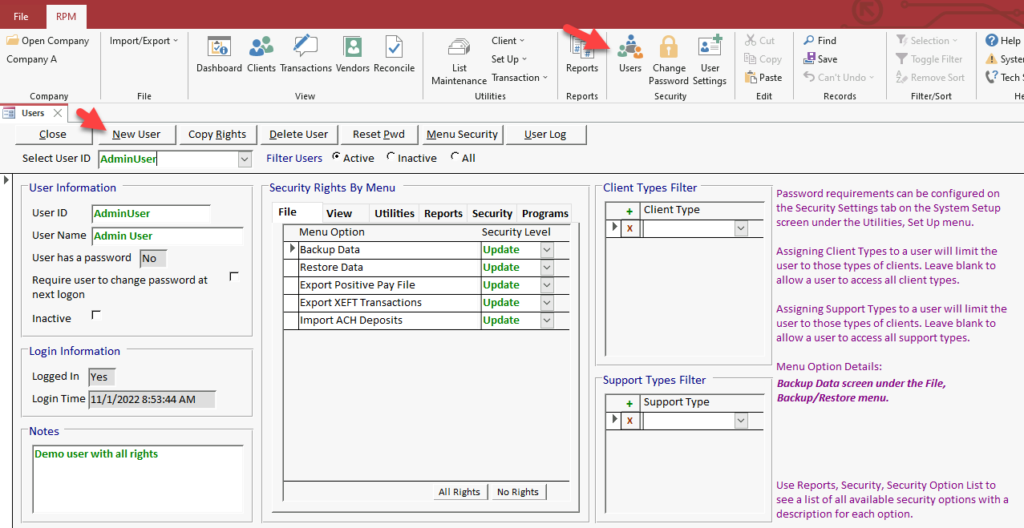
Task: Switch to View security rights tab
Action: [339, 213]
